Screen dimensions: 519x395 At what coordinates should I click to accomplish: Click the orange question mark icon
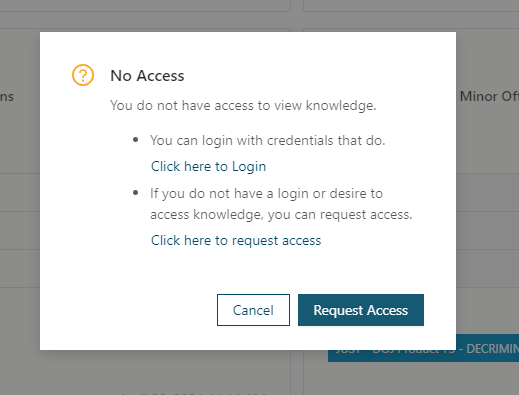pos(83,75)
